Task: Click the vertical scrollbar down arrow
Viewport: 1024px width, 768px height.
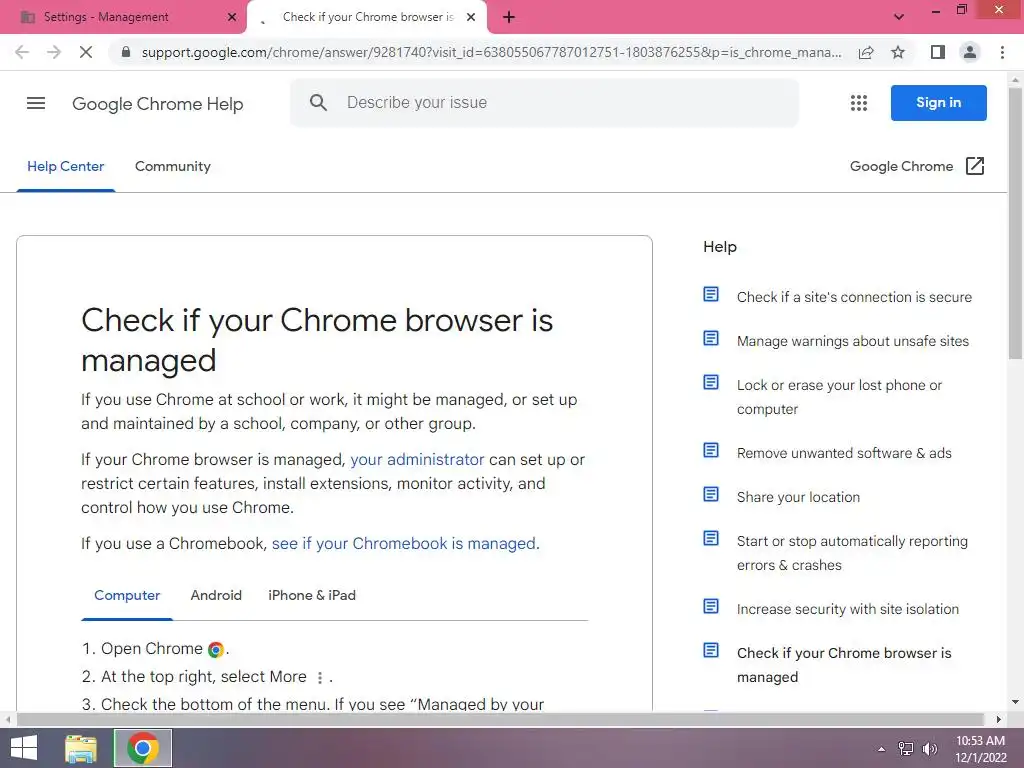Action: pos(1015,703)
